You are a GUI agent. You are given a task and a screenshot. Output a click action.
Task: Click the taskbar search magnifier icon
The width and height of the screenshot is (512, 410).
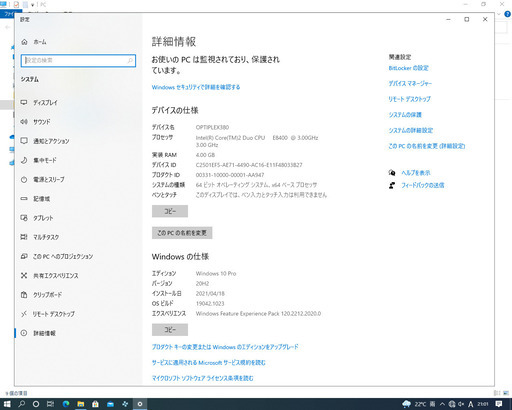(21, 404)
